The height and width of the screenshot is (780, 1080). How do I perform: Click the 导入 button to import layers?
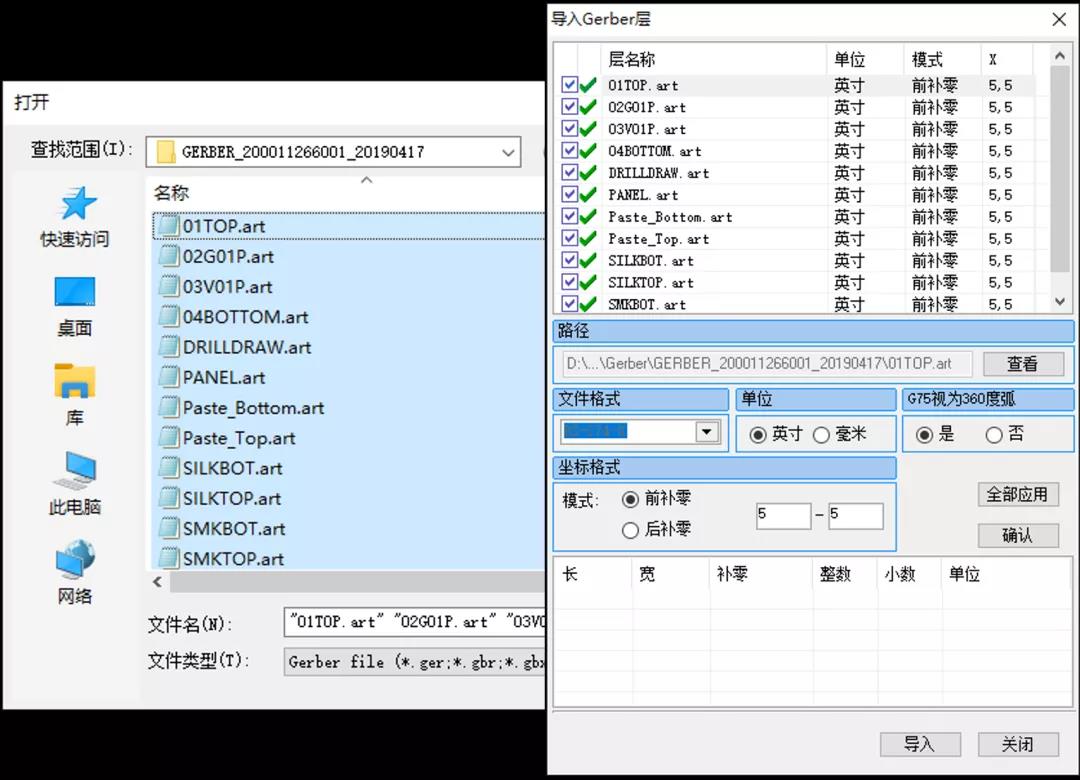(919, 744)
